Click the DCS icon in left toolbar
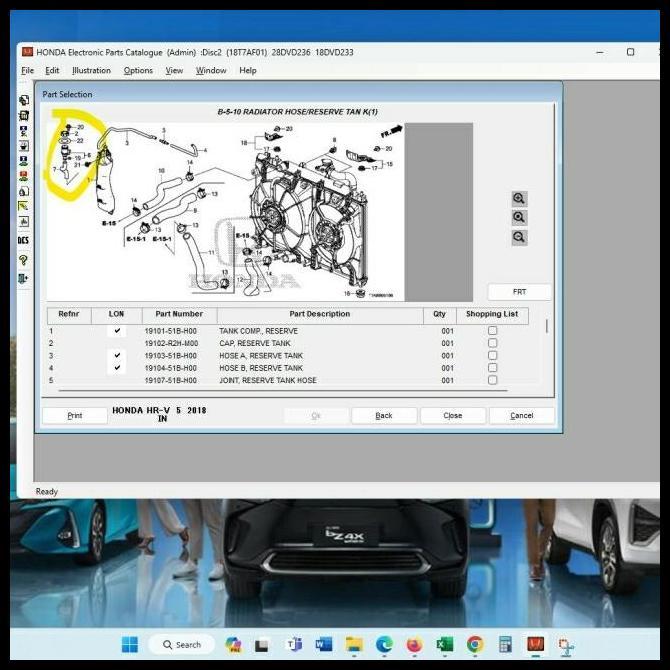The image size is (670, 670). (x=23, y=240)
